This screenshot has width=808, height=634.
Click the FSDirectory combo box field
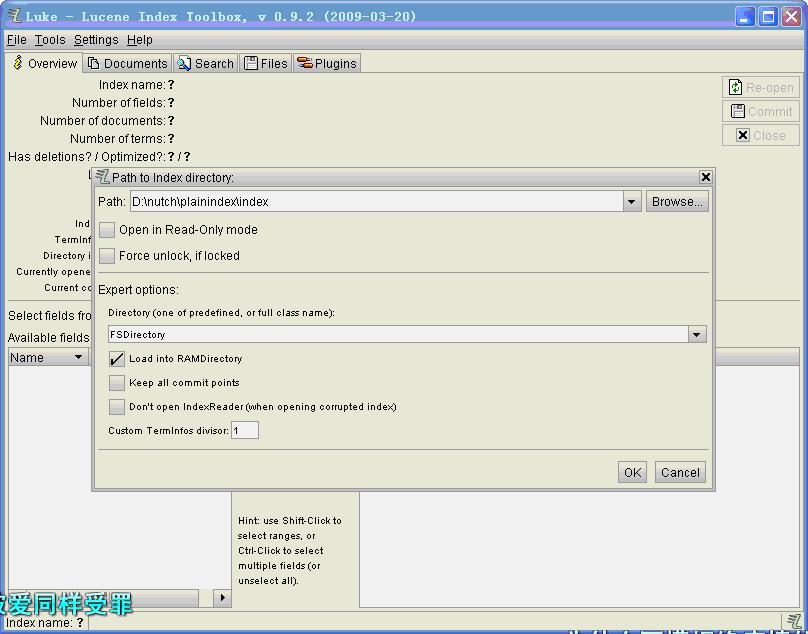(398, 335)
